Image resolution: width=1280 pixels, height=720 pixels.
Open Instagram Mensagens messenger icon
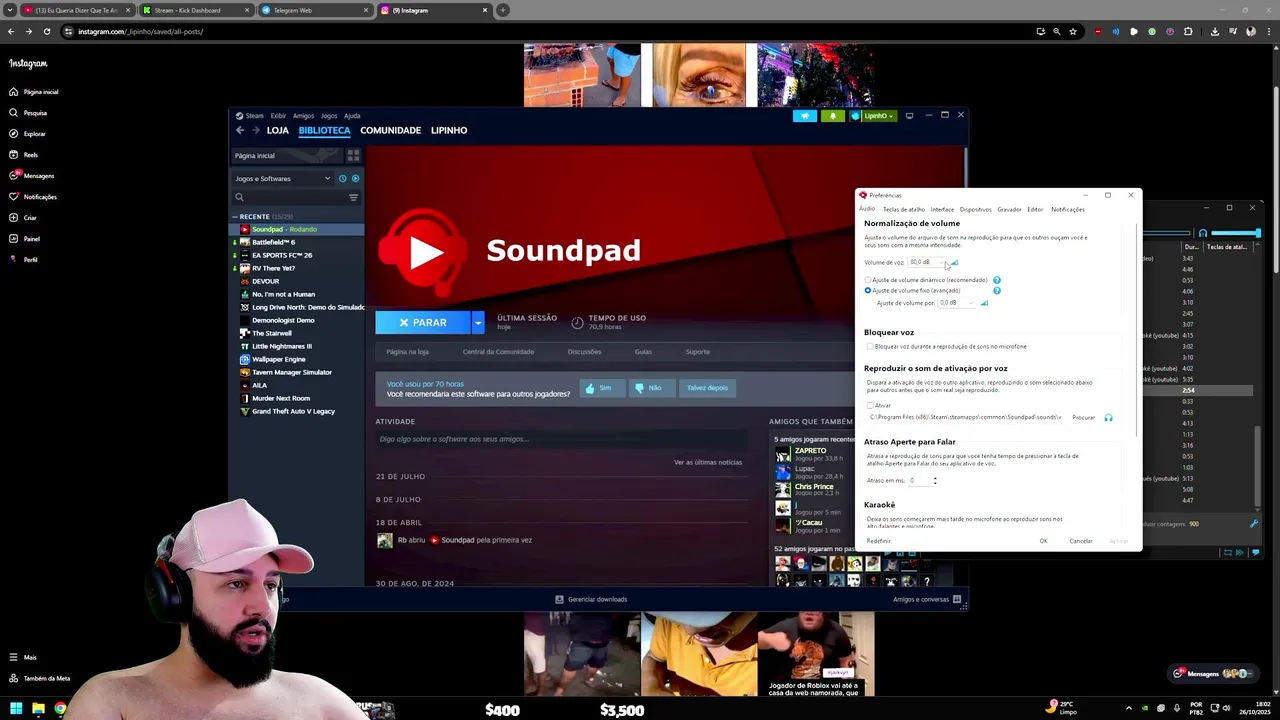14,175
